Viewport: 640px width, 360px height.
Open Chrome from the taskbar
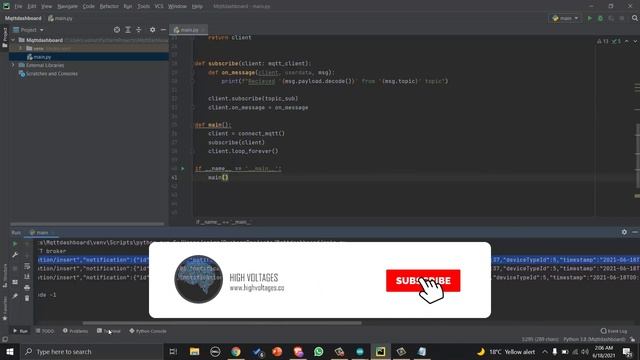click(x=236, y=351)
